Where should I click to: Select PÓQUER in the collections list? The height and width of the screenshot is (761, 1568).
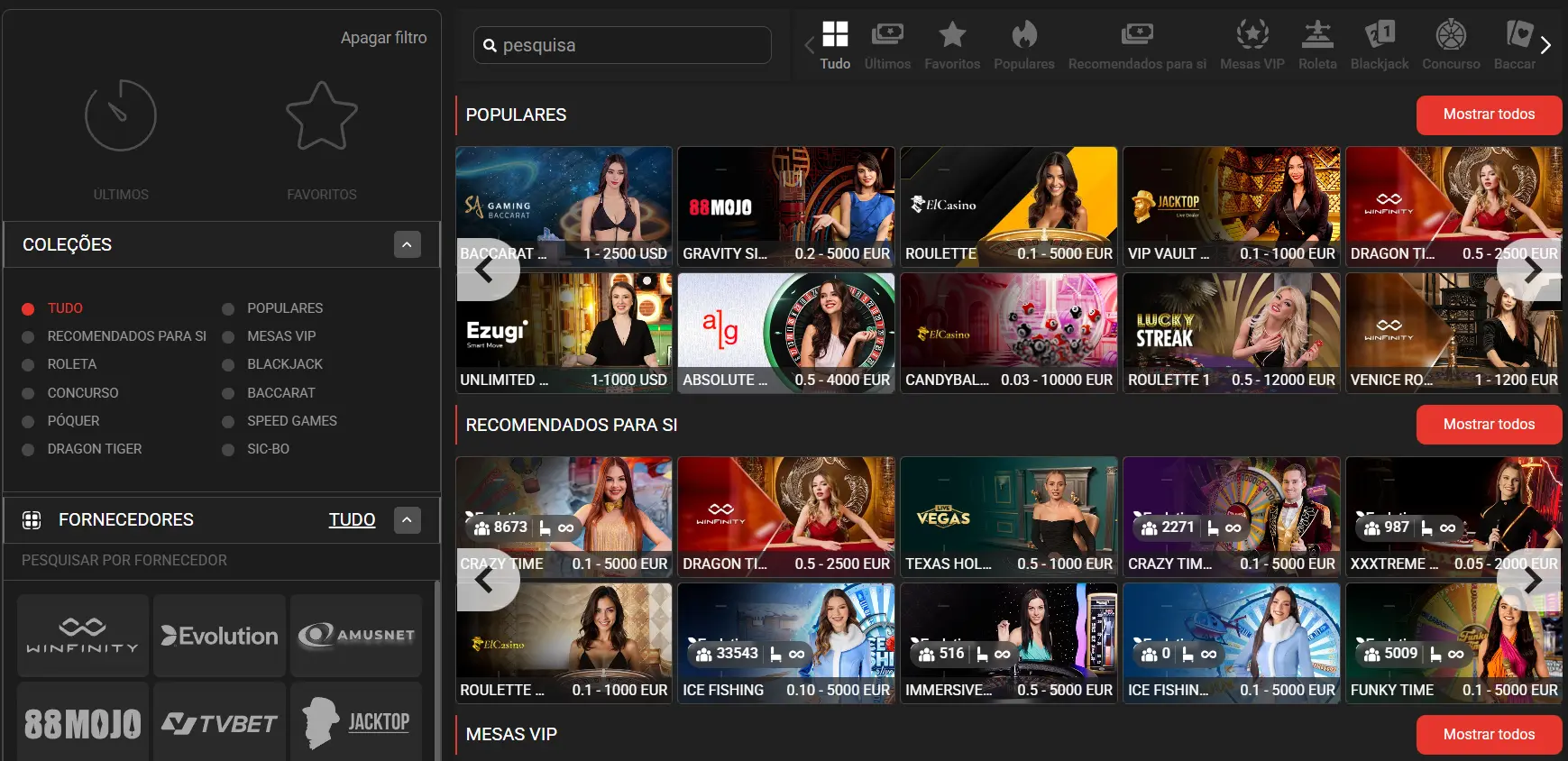point(73,421)
